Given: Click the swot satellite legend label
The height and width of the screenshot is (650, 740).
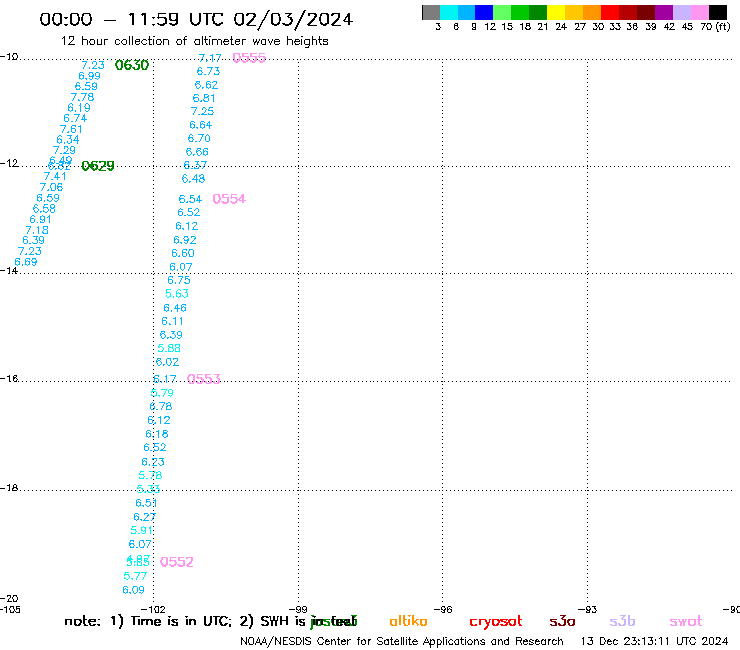Looking at the screenshot, I should coord(685,621).
